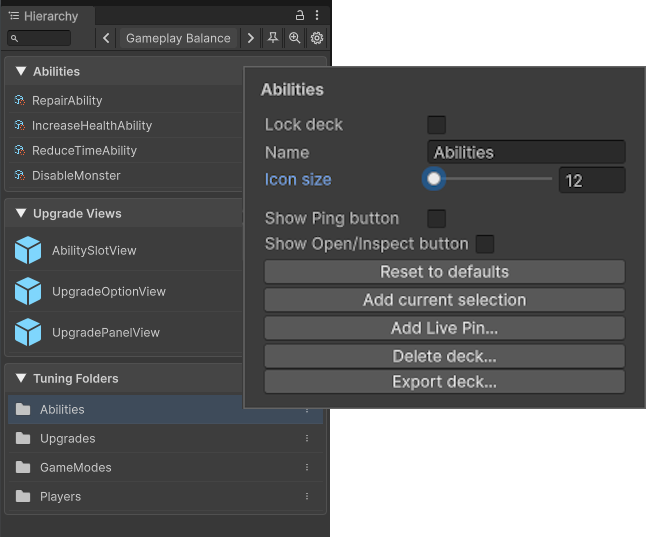Screen dimensions: 660x537
Task: Select the RepairAbility item text
Action: point(67,101)
